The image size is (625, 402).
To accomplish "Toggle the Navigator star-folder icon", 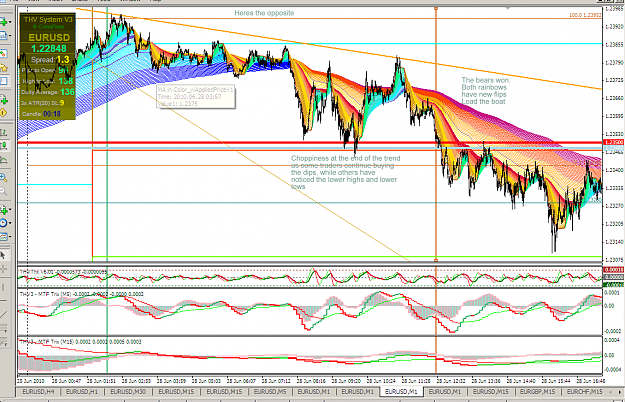I will (4, 68).
